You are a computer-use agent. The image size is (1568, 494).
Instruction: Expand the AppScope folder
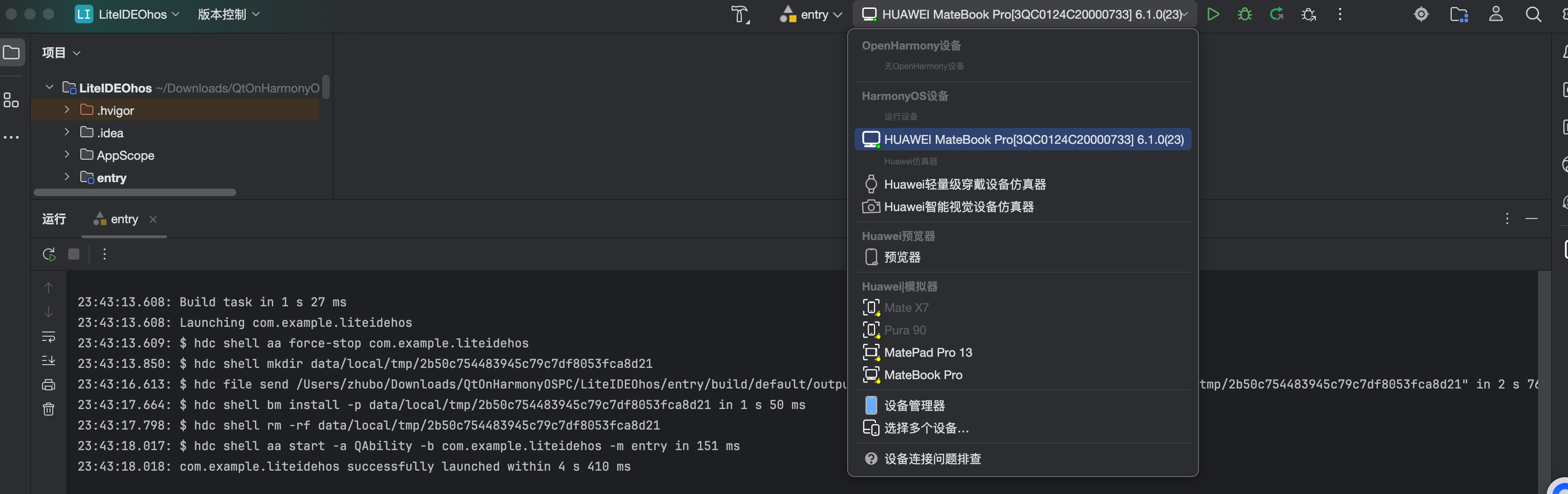click(67, 155)
